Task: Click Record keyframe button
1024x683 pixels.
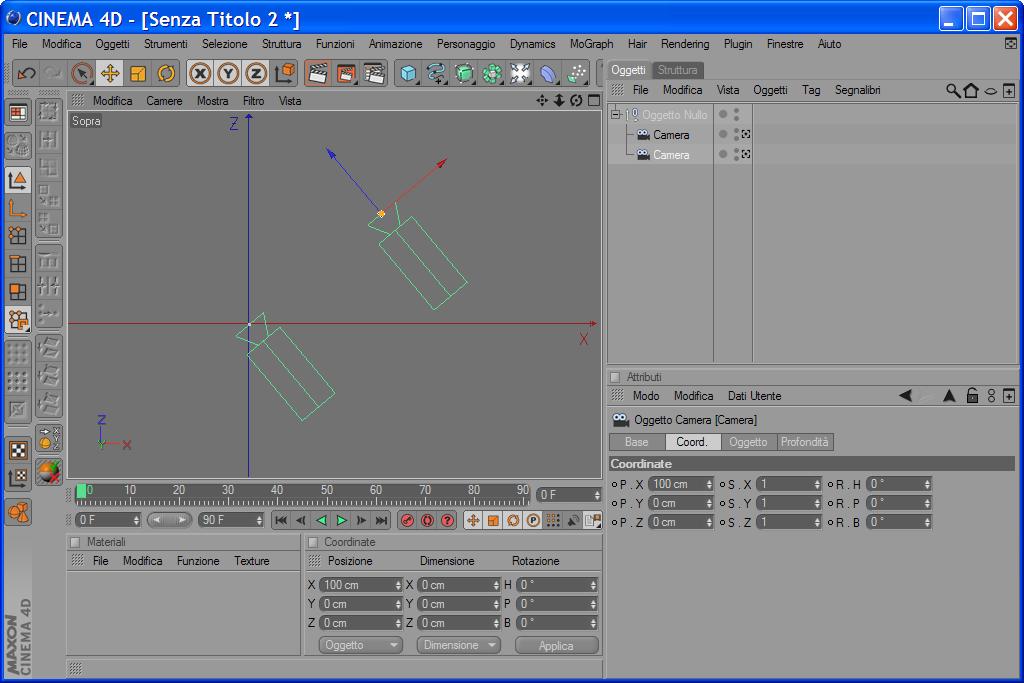Action: 408,520
